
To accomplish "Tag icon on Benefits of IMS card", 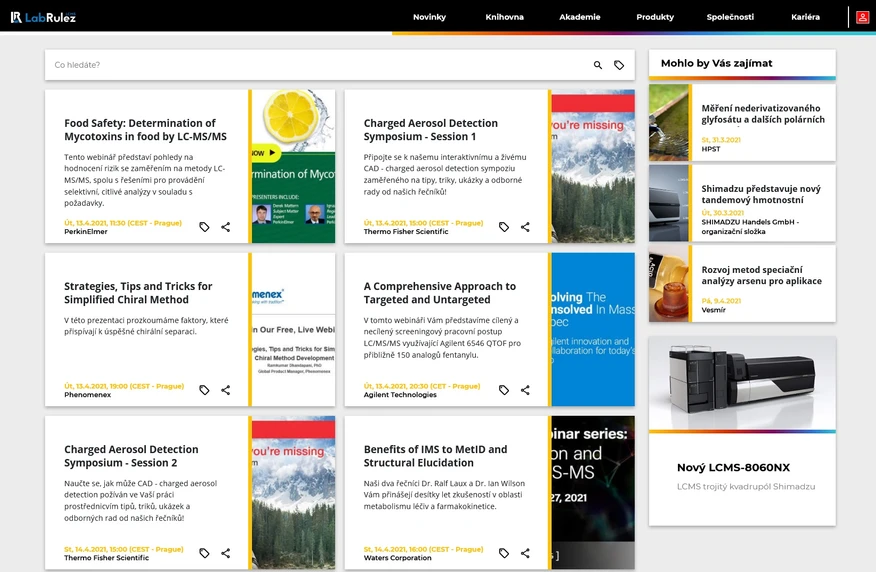I will pos(504,553).
